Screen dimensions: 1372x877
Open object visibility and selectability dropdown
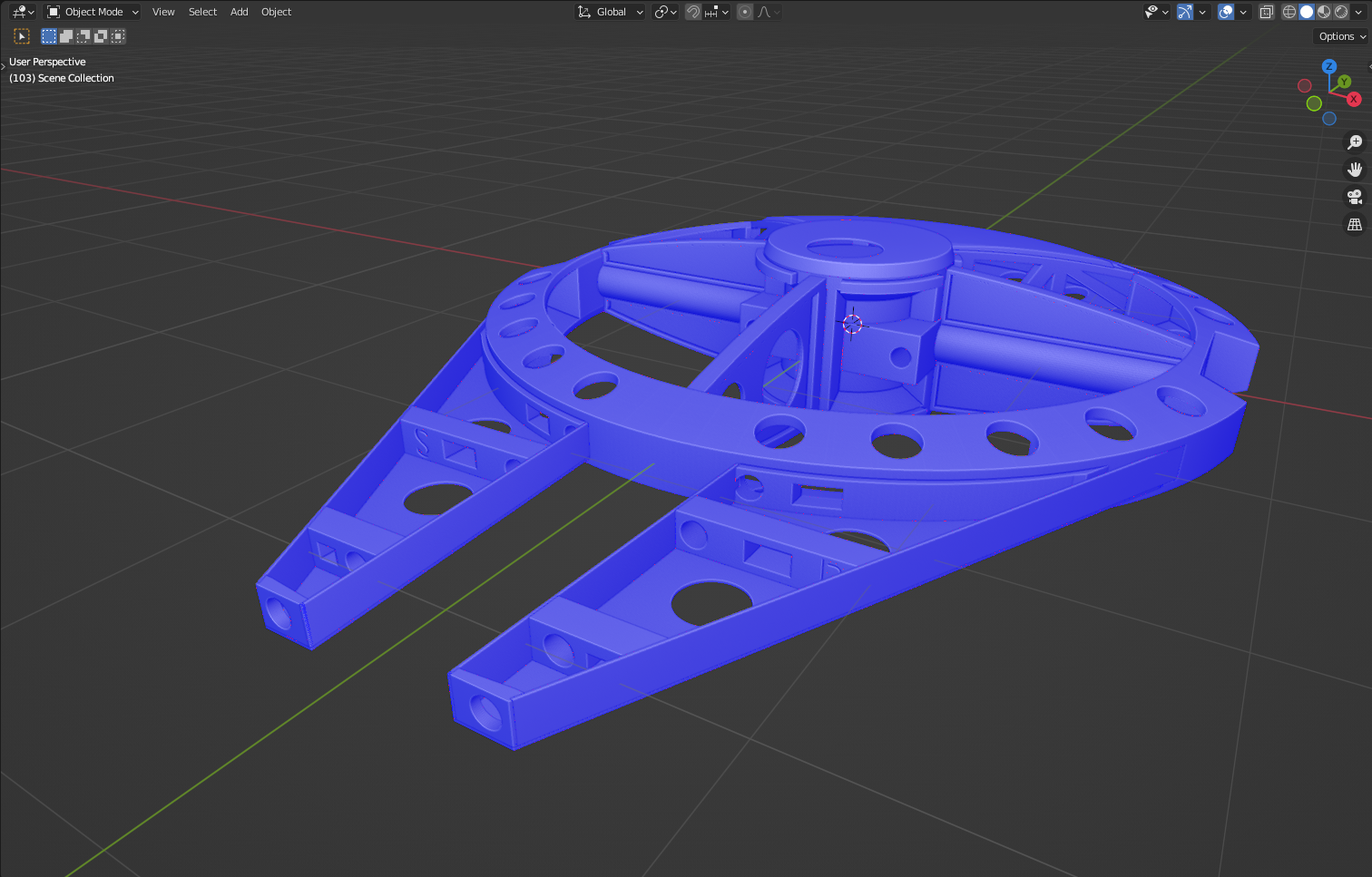pyautogui.click(x=1156, y=12)
